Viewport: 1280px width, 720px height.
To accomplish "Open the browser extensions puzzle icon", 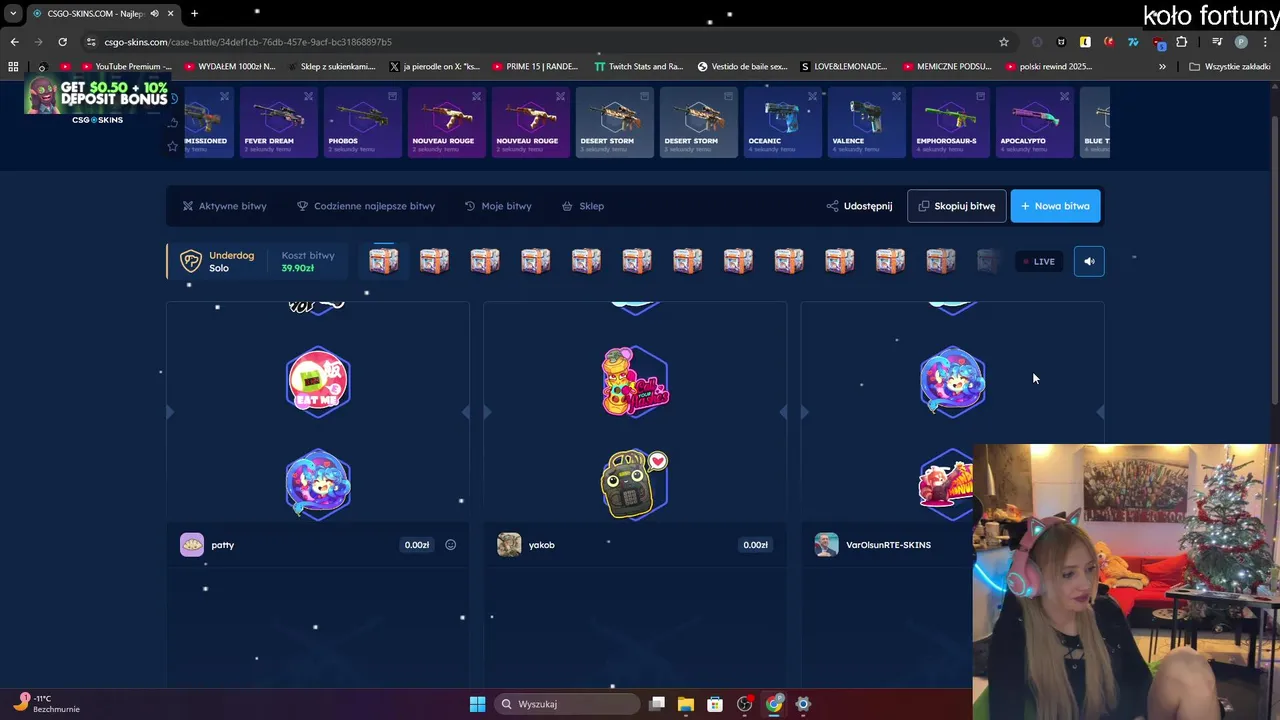I will 1181,42.
